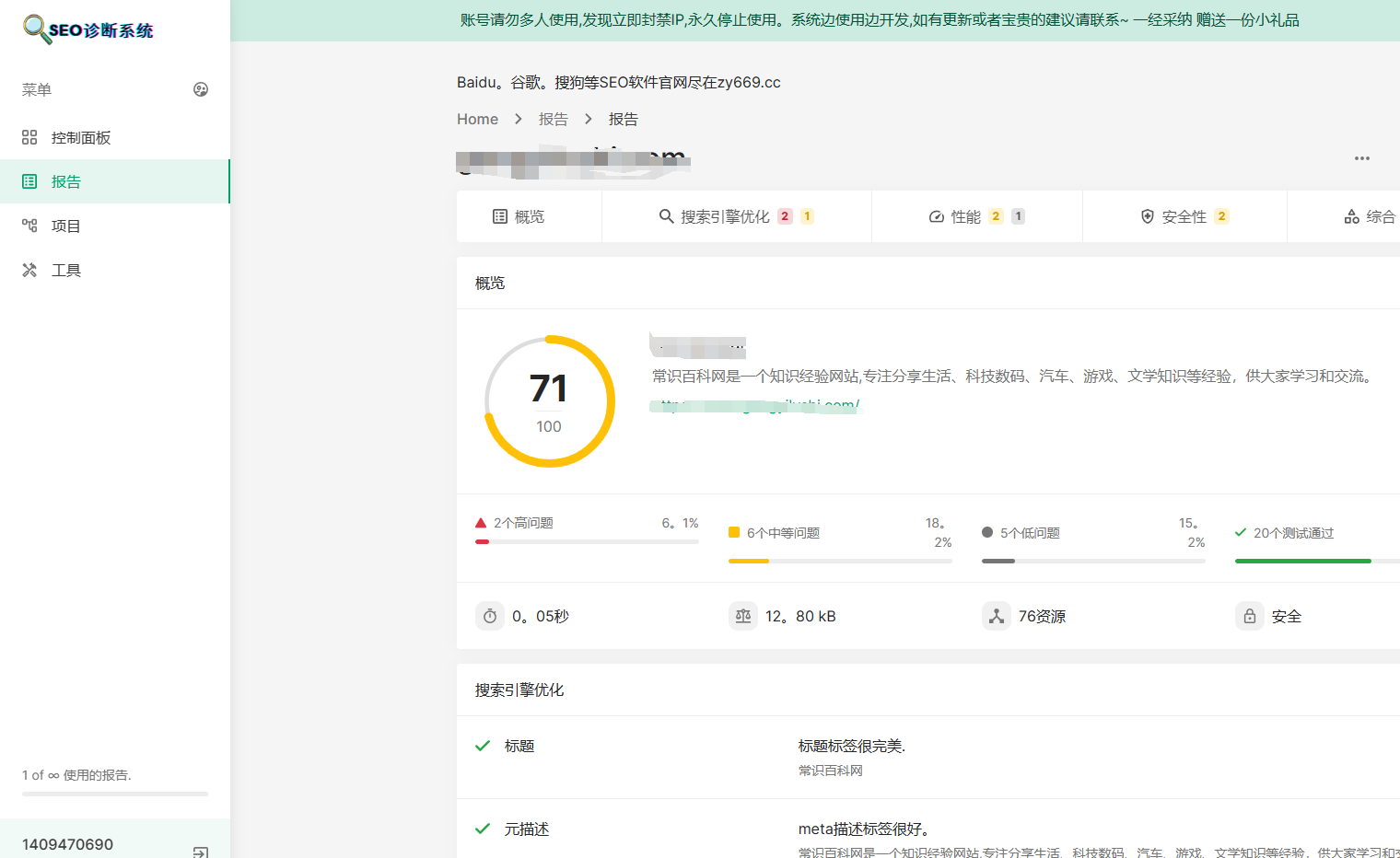Open 工具 from the sidebar
This screenshot has height=858, width=1400.
[66, 271]
